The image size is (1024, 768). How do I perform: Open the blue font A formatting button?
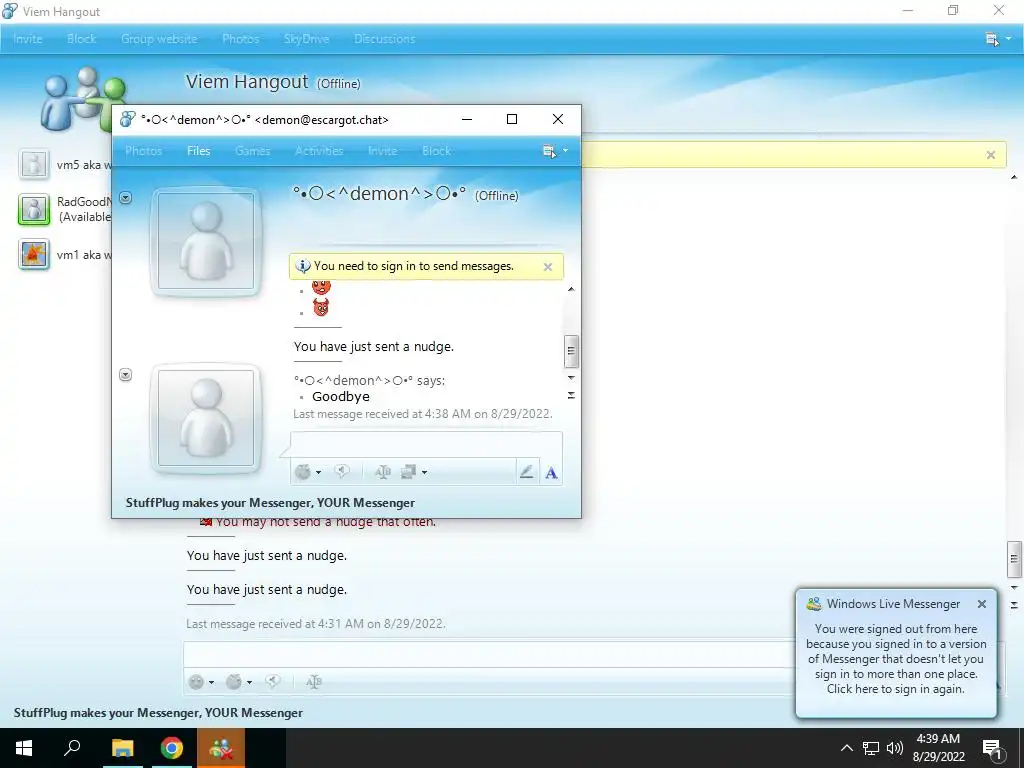(x=551, y=473)
